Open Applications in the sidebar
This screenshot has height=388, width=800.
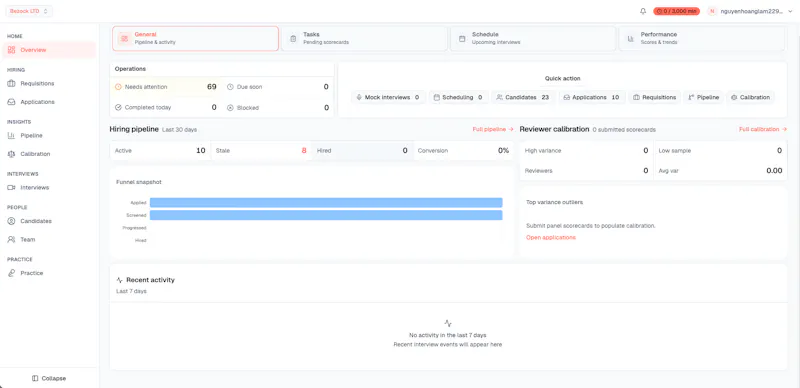[x=49, y=102]
